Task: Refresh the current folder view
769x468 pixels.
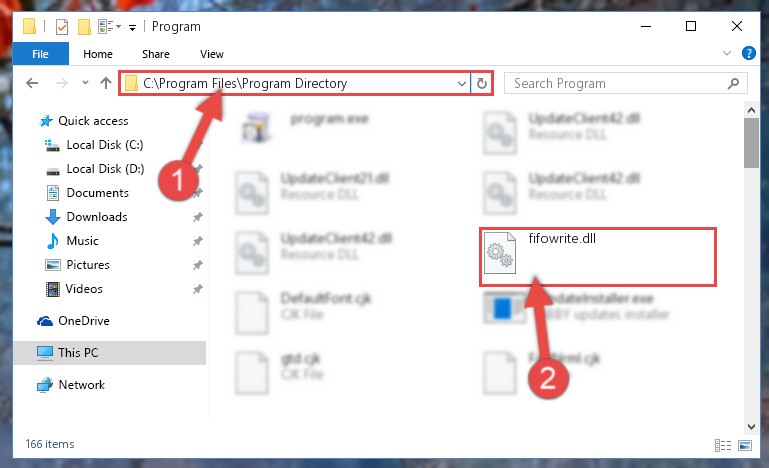Action: (482, 83)
